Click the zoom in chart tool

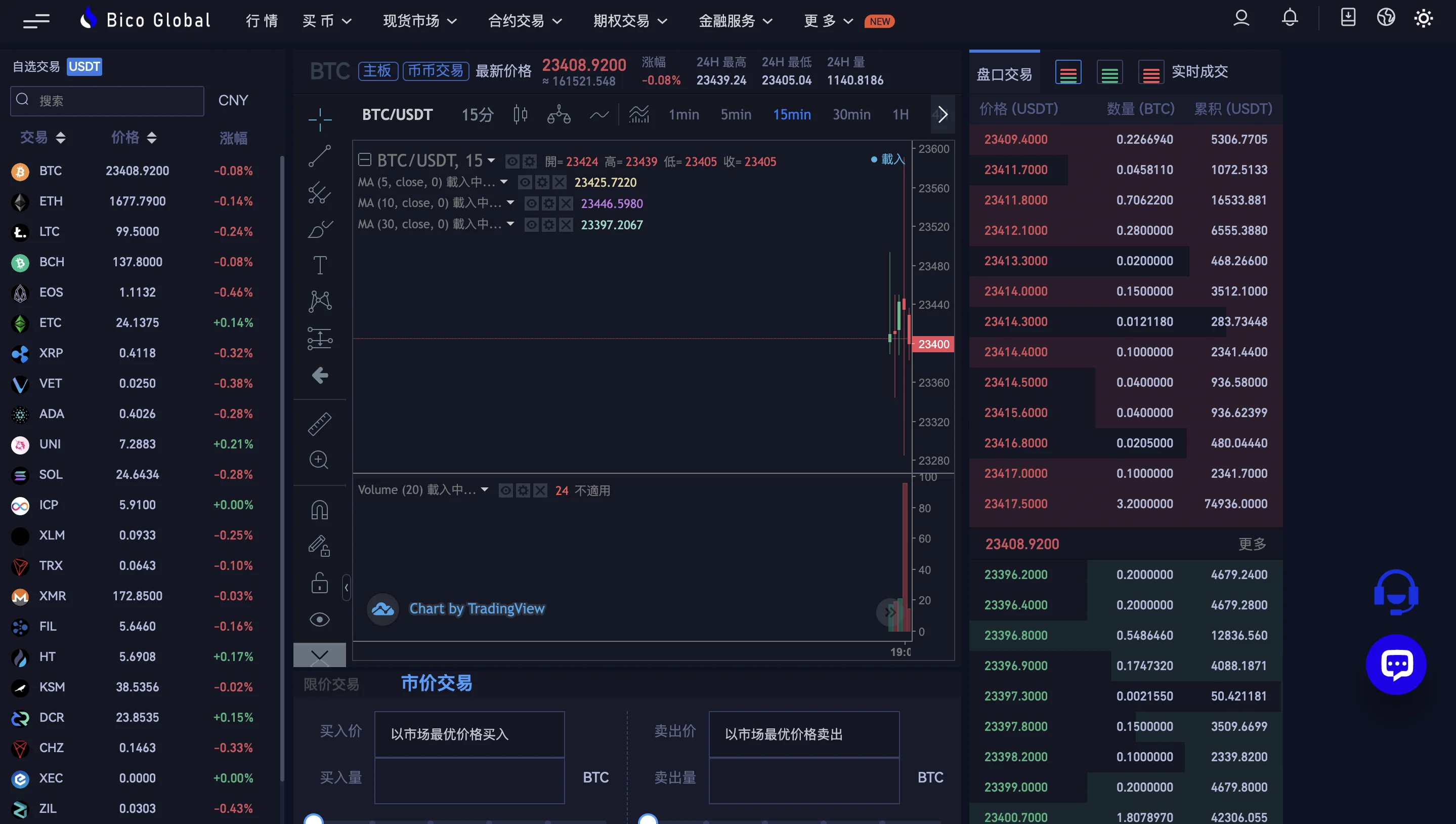pos(319,460)
